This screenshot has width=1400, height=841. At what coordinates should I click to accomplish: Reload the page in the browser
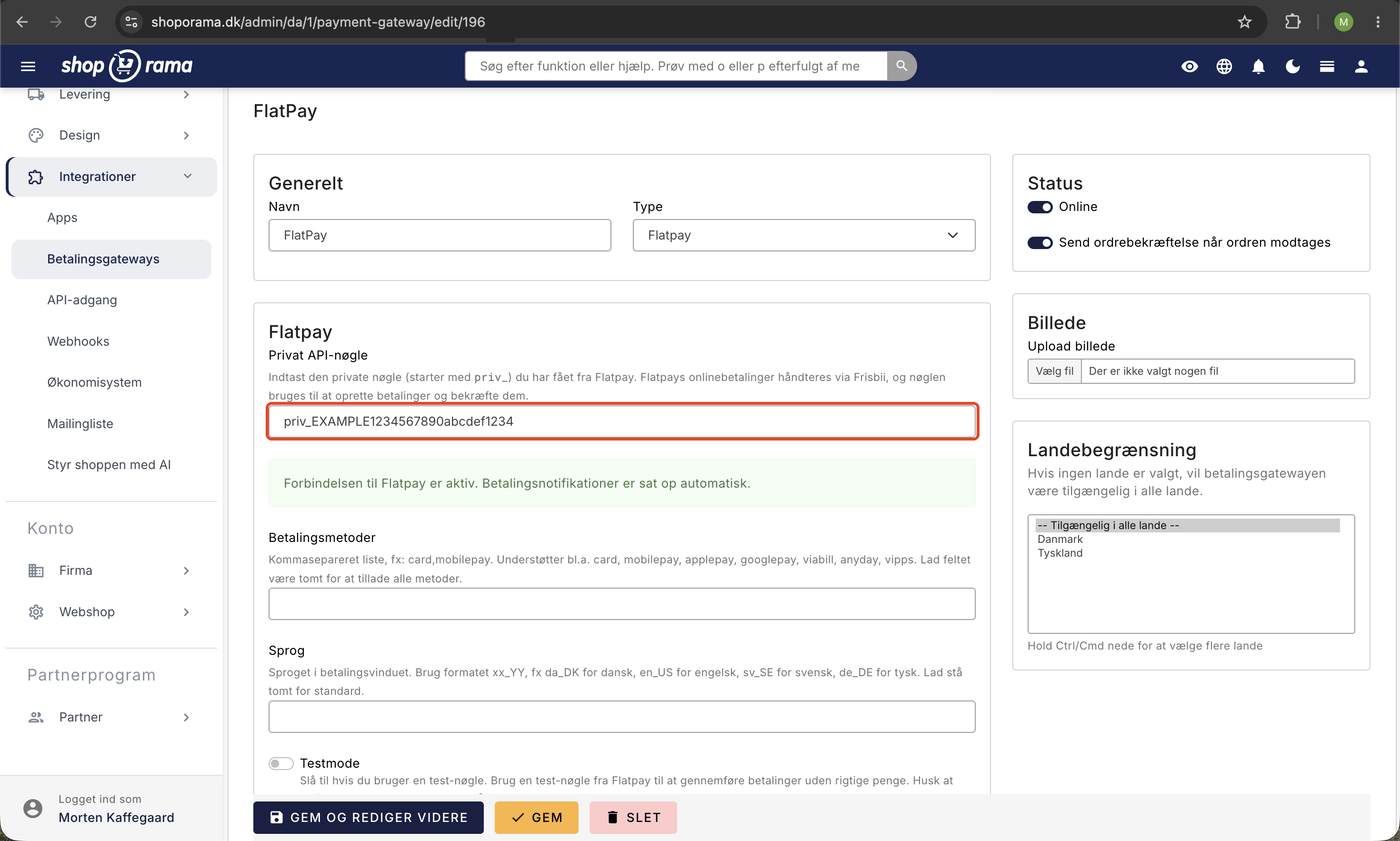coord(90,21)
